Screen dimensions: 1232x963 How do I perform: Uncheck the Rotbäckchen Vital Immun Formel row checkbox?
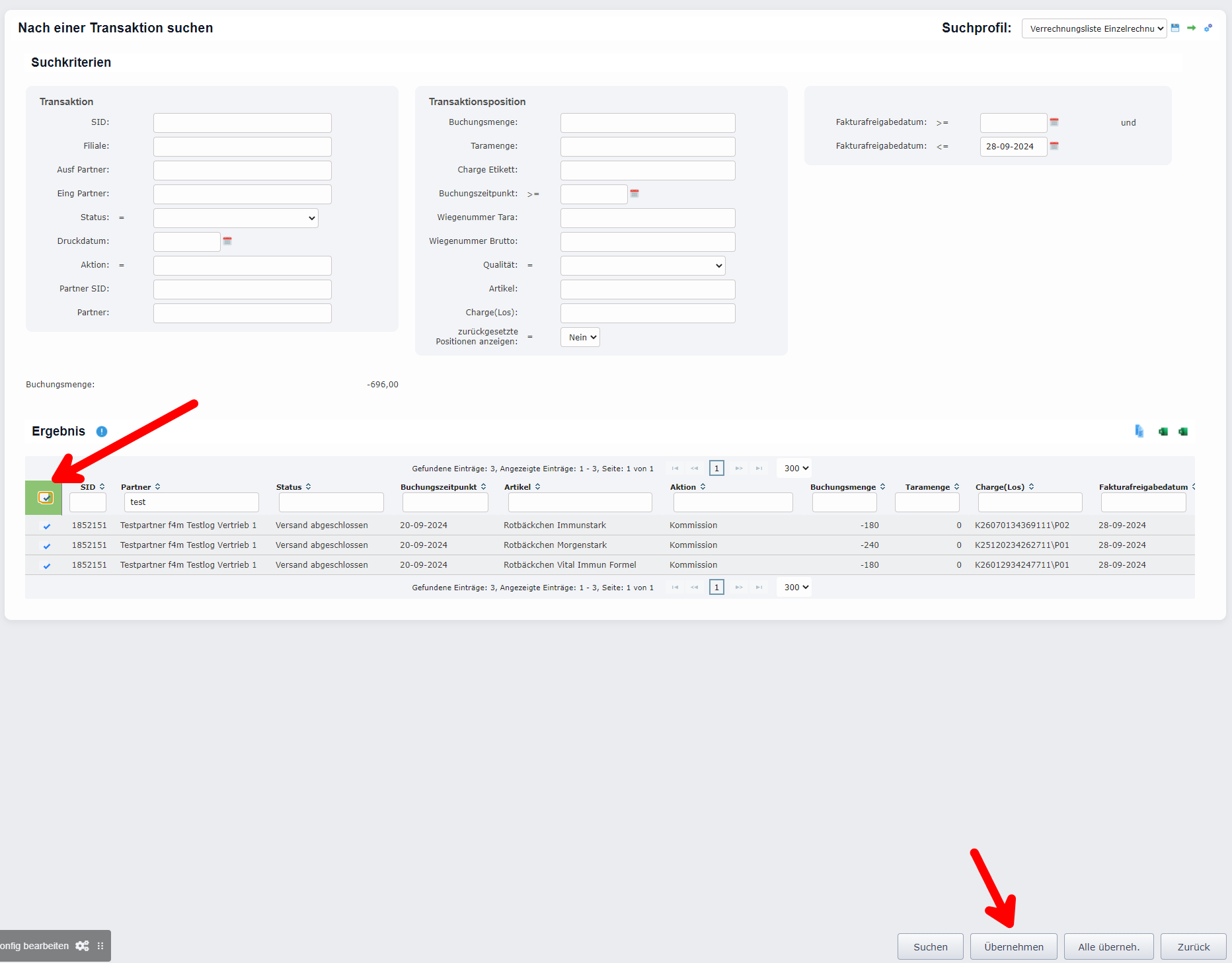(47, 566)
